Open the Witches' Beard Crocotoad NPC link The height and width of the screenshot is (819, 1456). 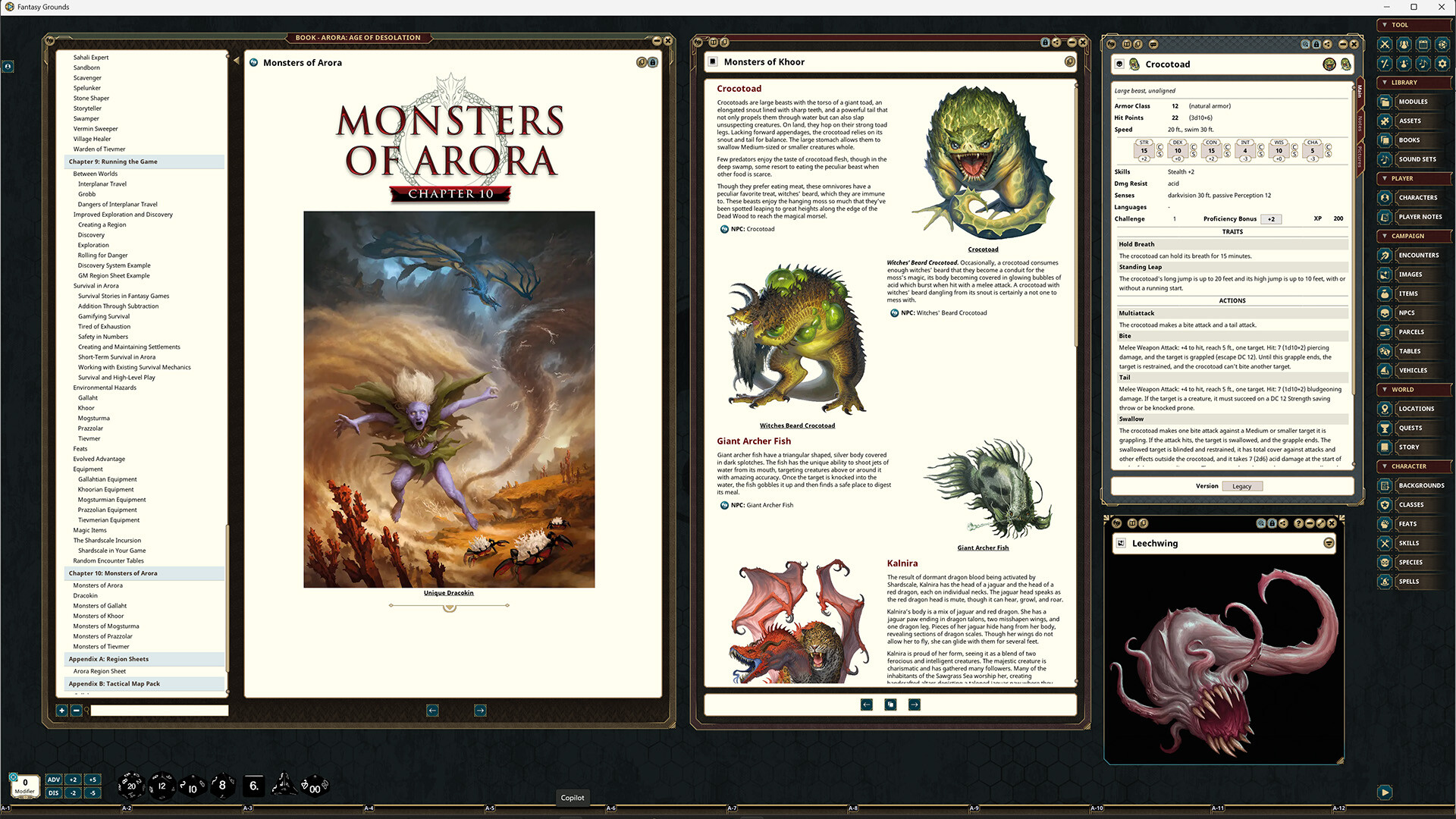[x=943, y=313]
